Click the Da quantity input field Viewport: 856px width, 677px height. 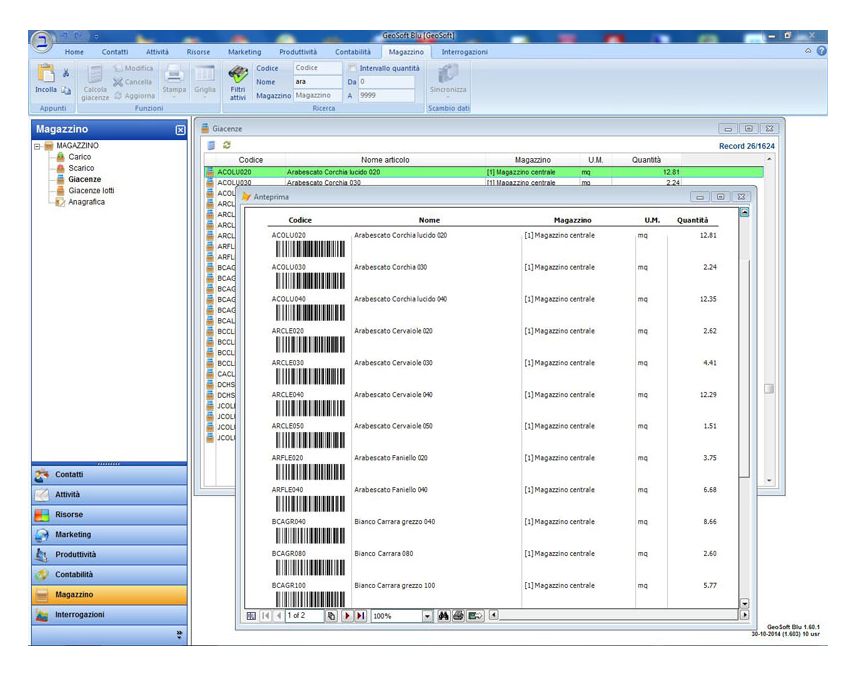click(386, 82)
